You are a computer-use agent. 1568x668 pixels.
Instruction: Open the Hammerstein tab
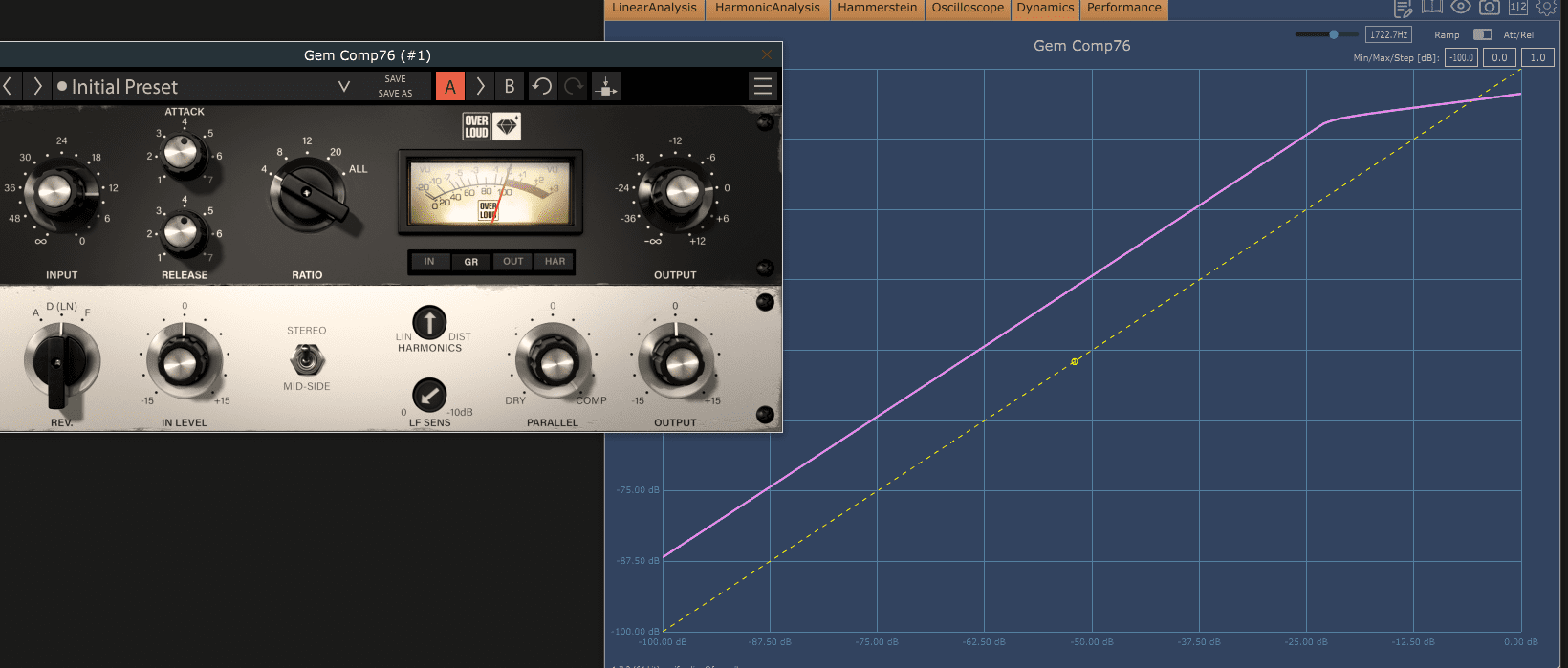coord(878,9)
